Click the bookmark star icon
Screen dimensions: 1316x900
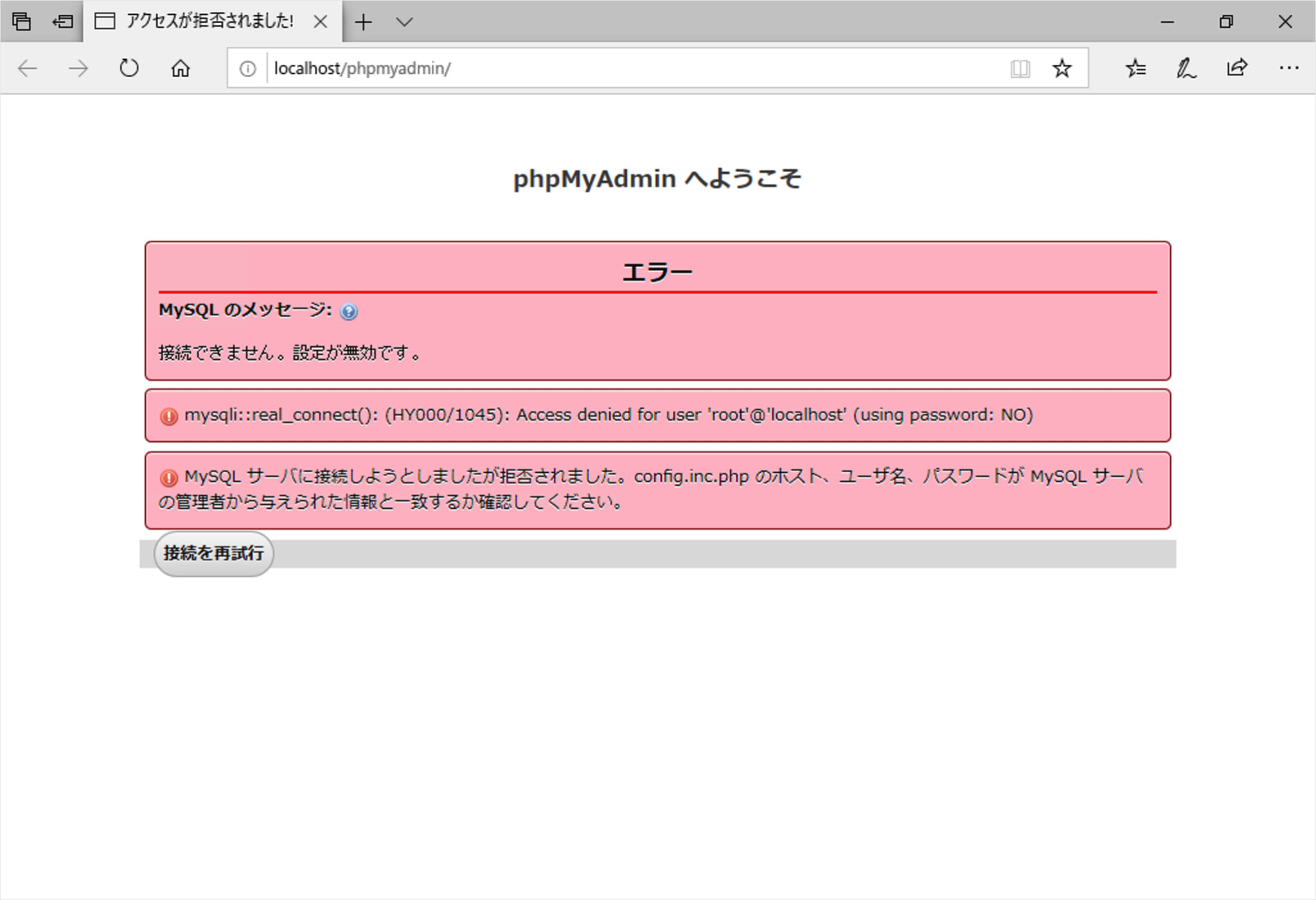click(x=1062, y=68)
